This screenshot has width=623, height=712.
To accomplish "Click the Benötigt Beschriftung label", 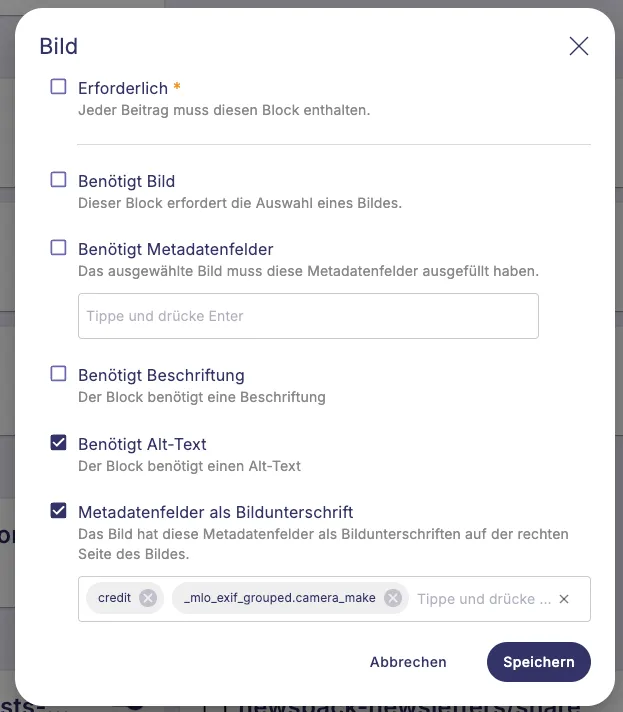I will [x=161, y=376].
